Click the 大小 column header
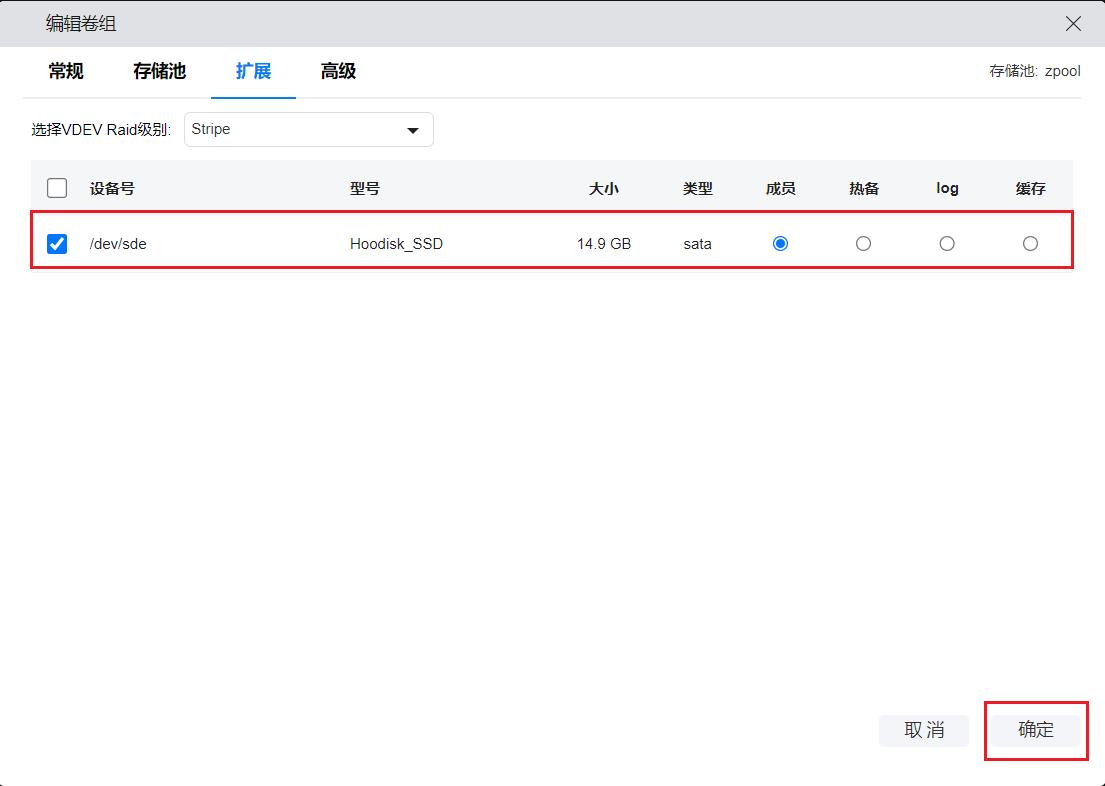Viewport: 1105px width, 786px height. point(603,188)
